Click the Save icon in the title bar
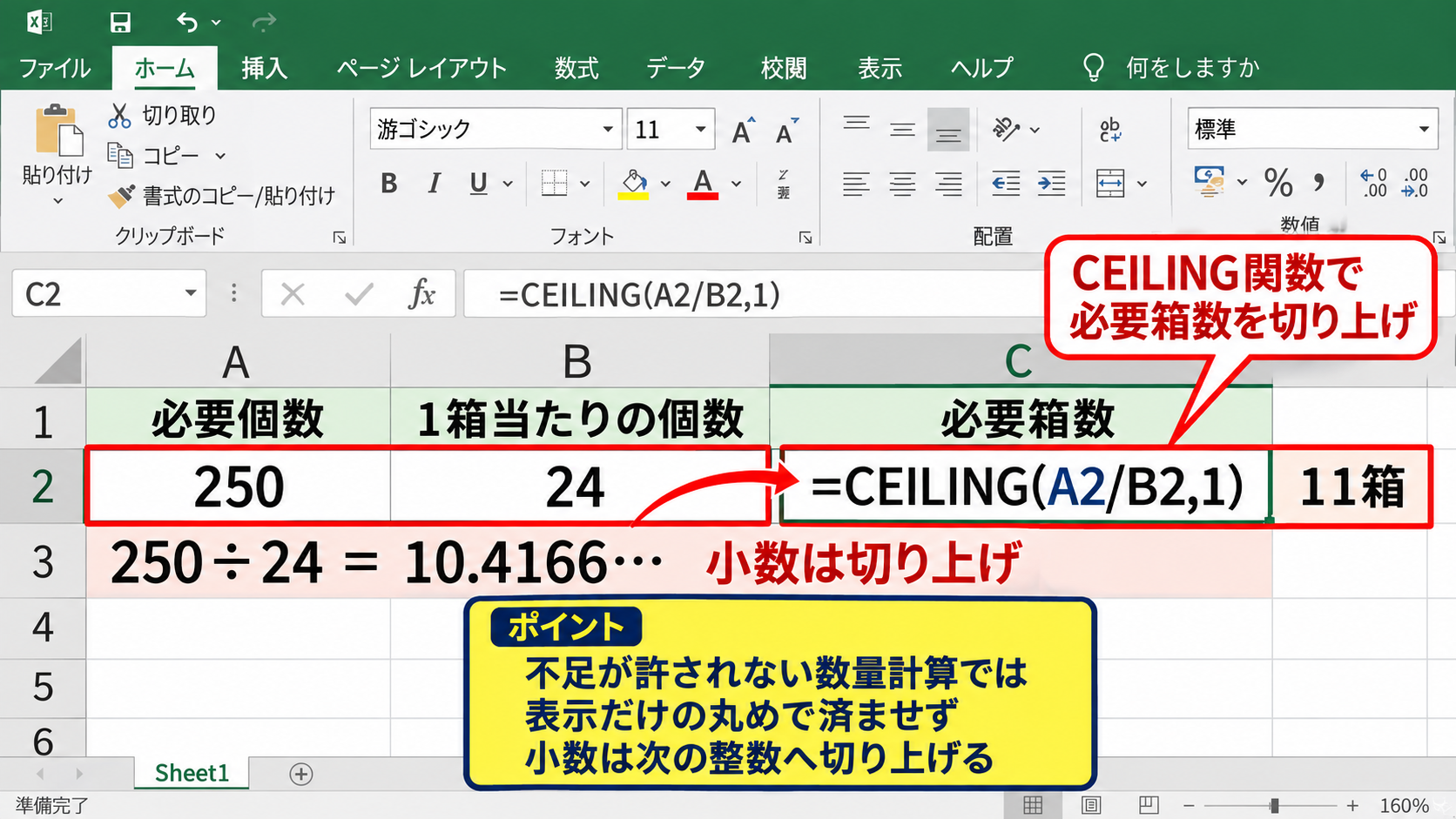1456x819 pixels. tap(120, 22)
